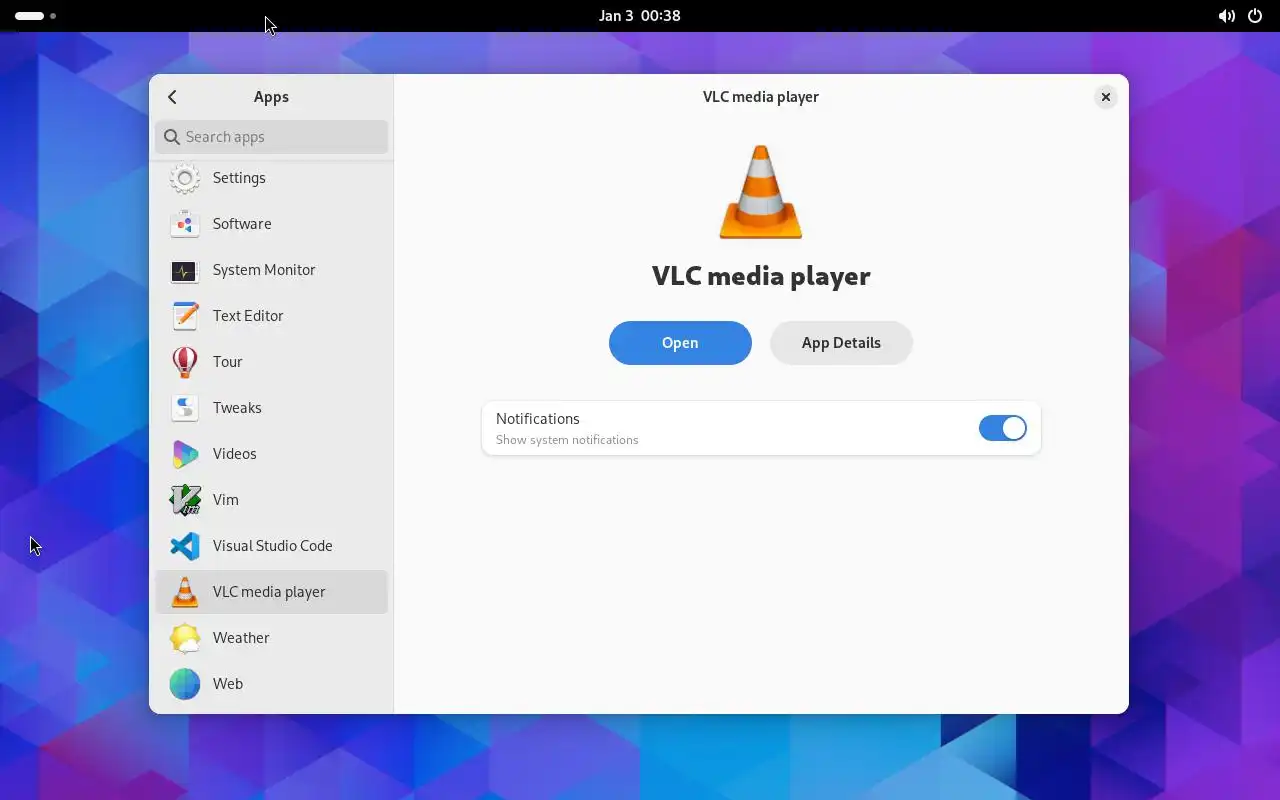Click the bold VLC media player heading

tap(761, 276)
